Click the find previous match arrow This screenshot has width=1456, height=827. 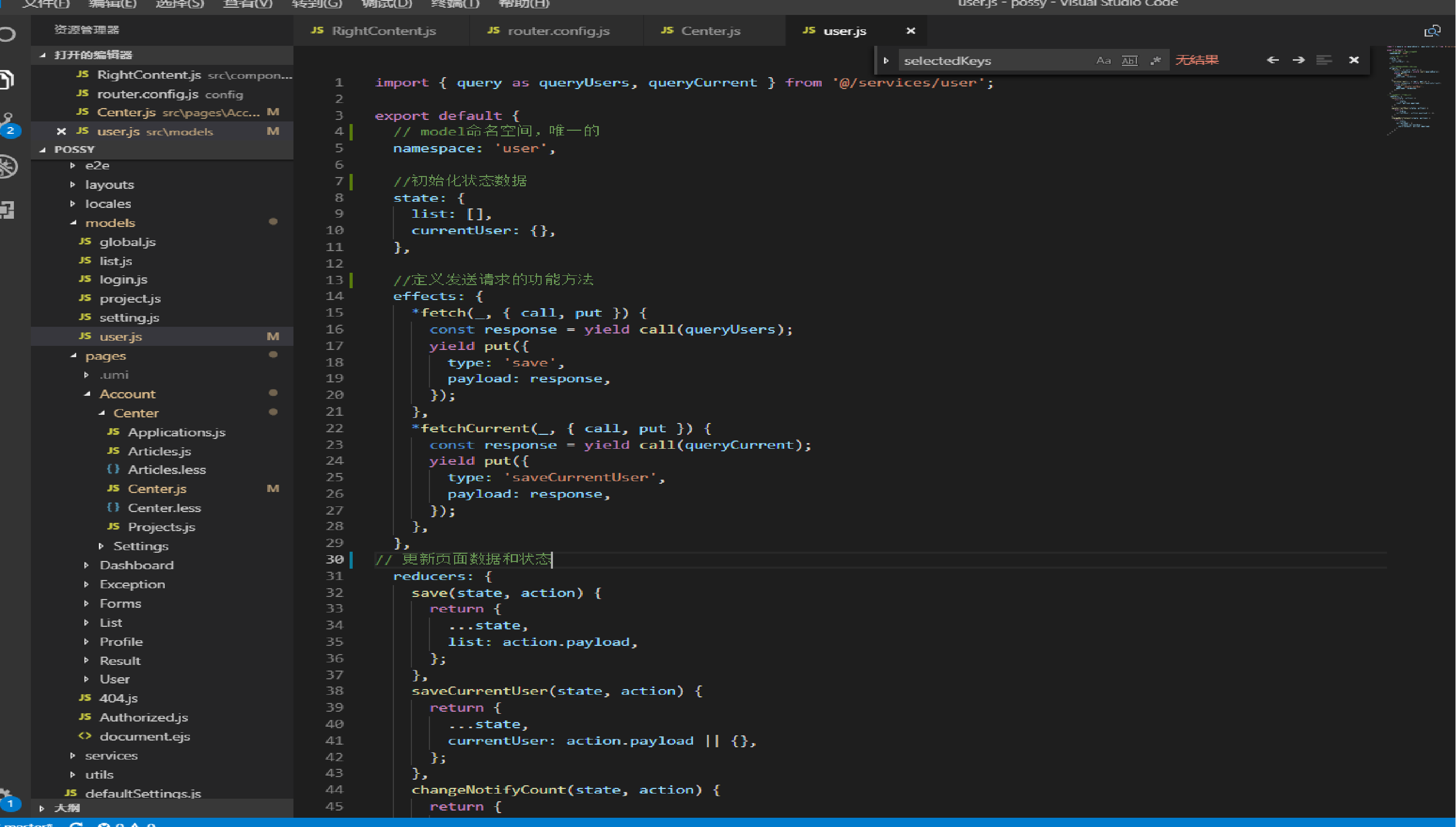pos(1273,60)
